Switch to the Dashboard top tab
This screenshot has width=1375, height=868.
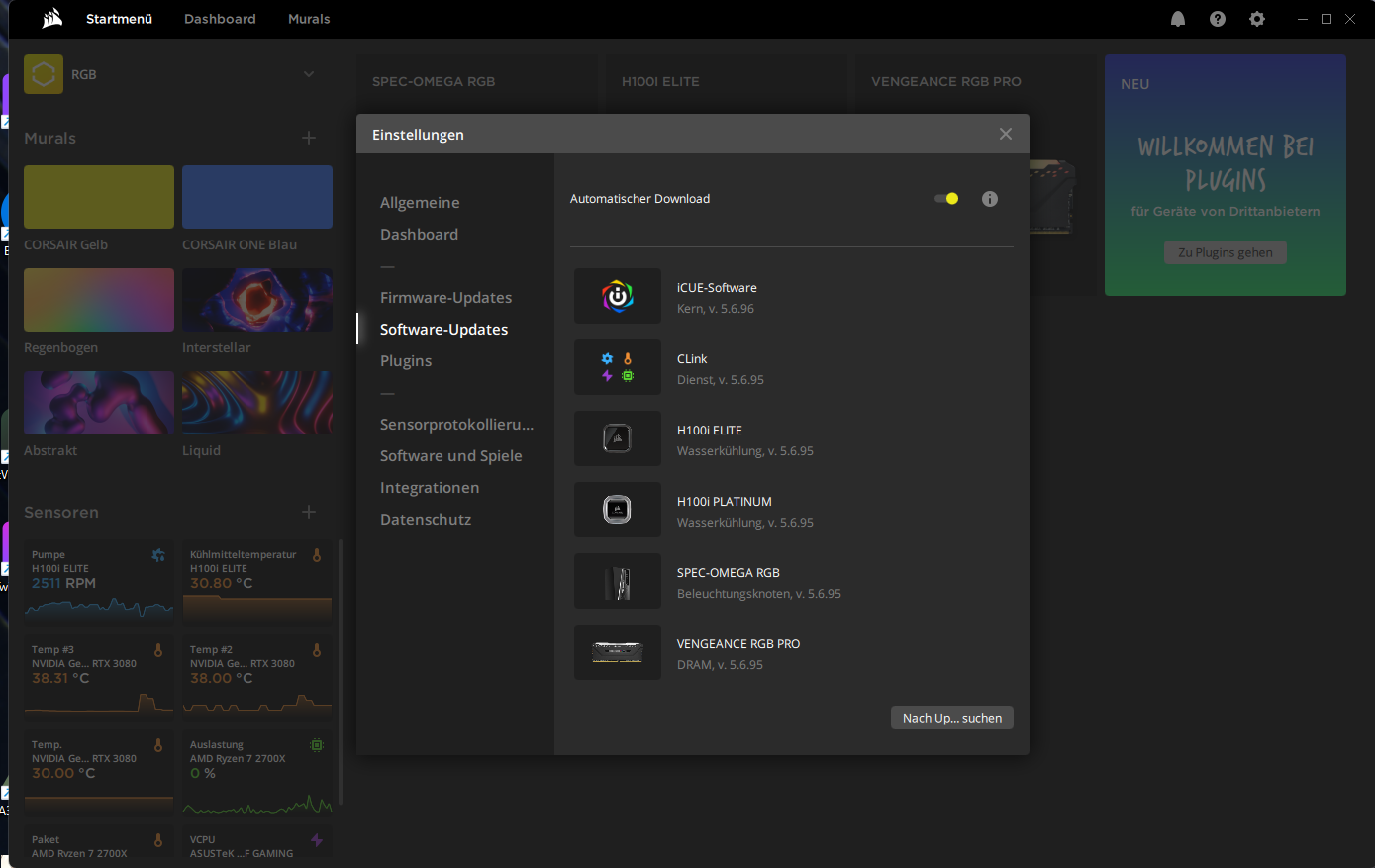[x=220, y=19]
